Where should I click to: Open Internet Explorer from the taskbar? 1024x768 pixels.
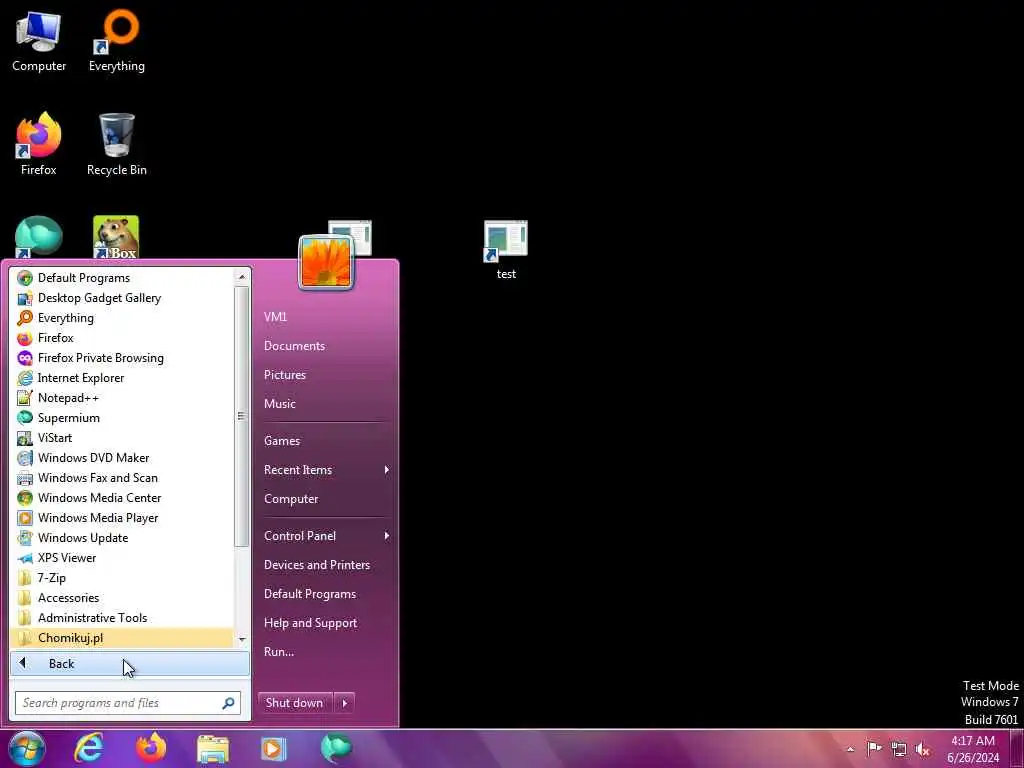point(89,748)
